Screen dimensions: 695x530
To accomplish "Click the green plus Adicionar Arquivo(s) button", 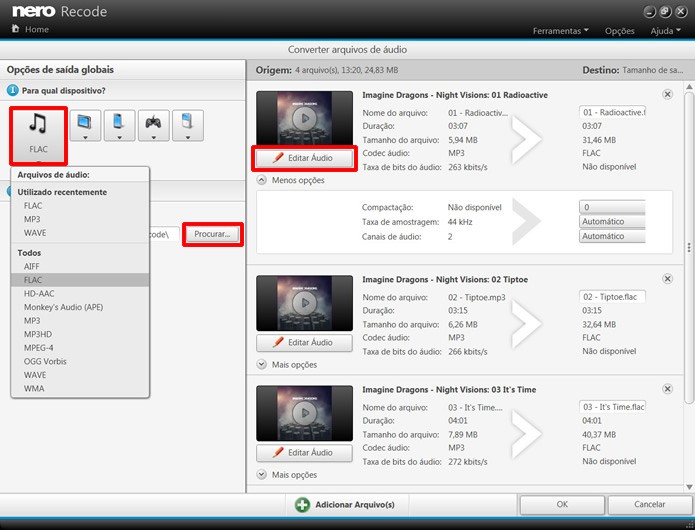I will click(x=346, y=505).
